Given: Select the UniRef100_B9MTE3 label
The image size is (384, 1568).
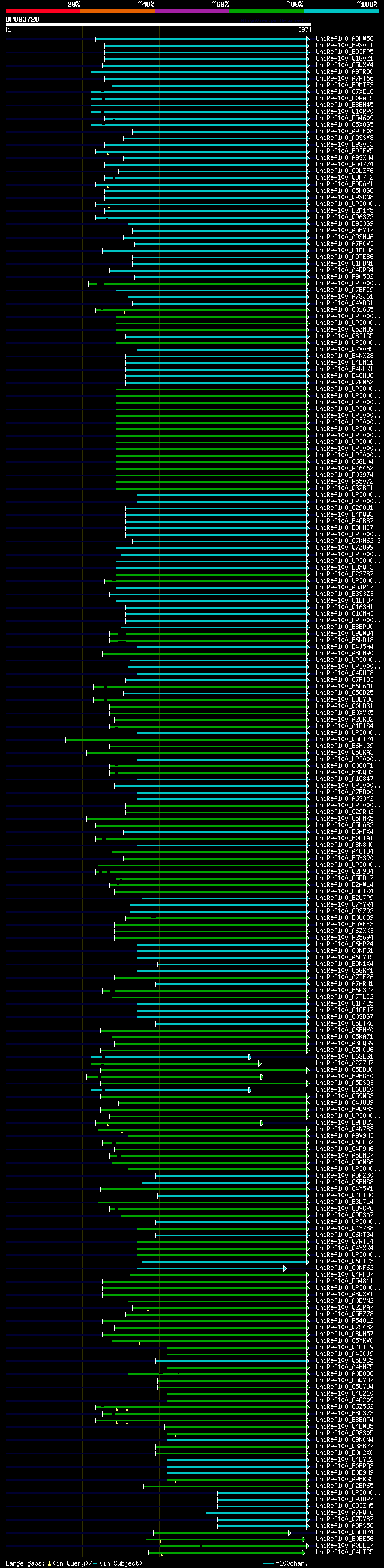Looking at the screenshot, I should click(x=344, y=85).
